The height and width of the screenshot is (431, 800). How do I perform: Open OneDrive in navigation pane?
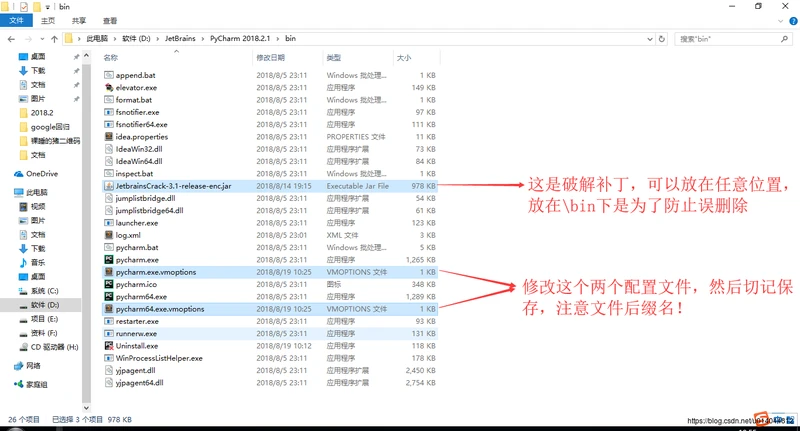(41, 173)
